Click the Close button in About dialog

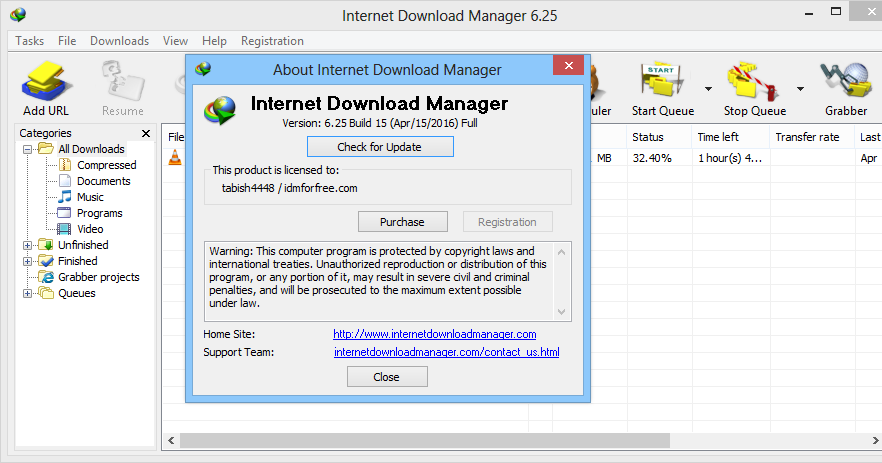tap(387, 377)
